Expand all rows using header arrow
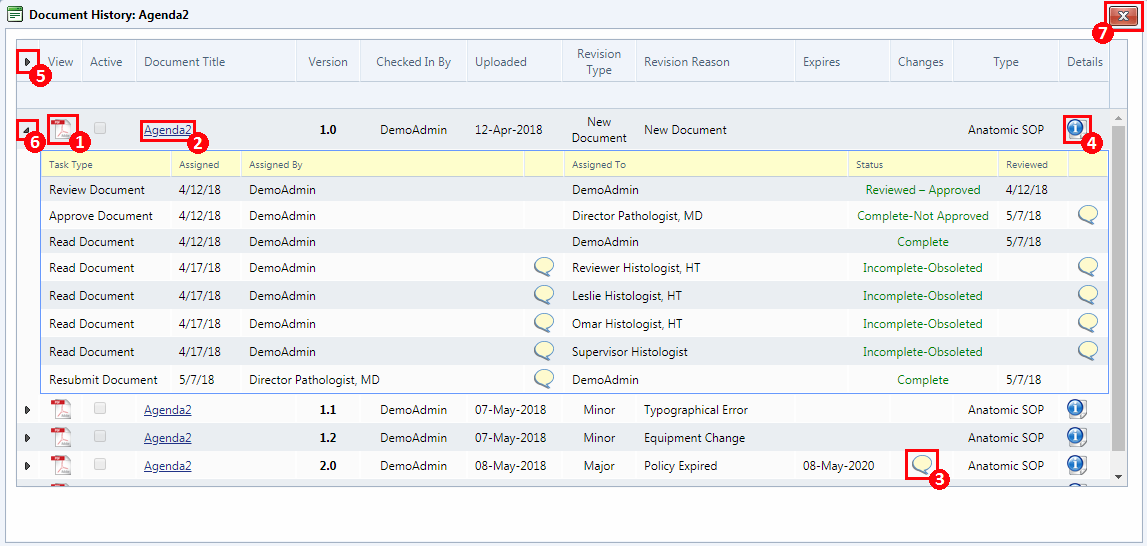This screenshot has height=546, width=1147. 28,61
